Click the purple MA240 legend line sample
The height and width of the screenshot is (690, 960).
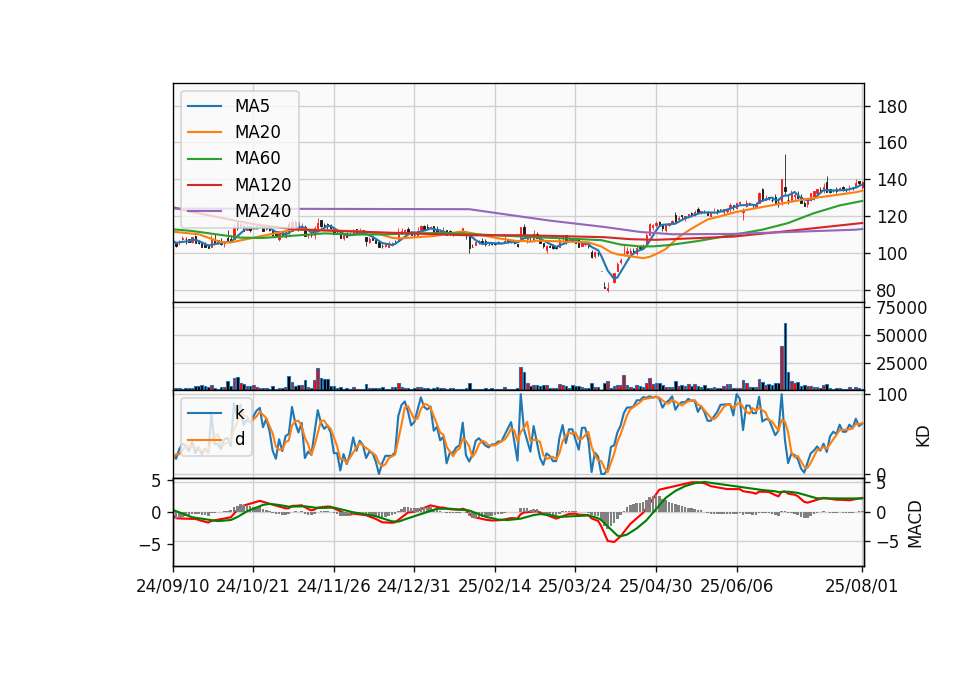click(204, 211)
